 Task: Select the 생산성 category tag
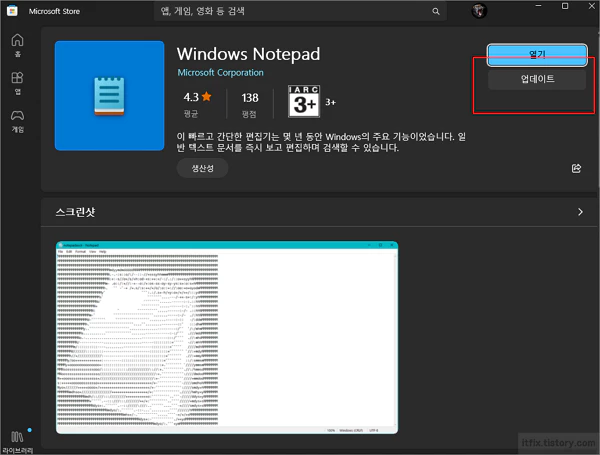click(202, 168)
